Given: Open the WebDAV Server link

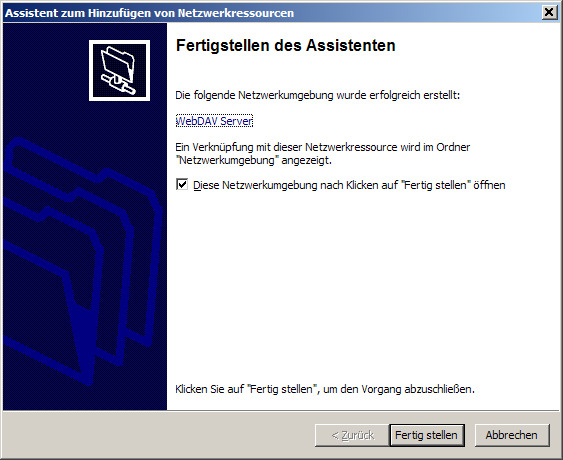Looking at the screenshot, I should pyautogui.click(x=214, y=121).
